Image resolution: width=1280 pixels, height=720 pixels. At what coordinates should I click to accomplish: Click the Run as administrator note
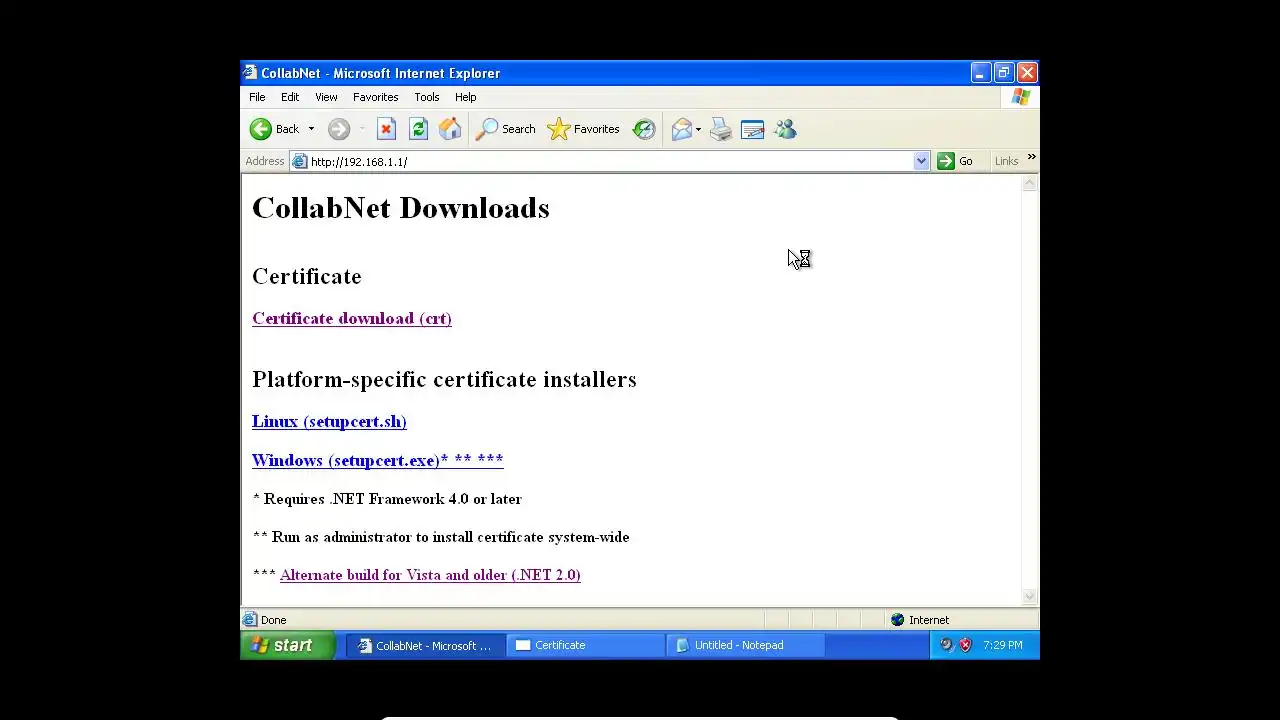441,537
